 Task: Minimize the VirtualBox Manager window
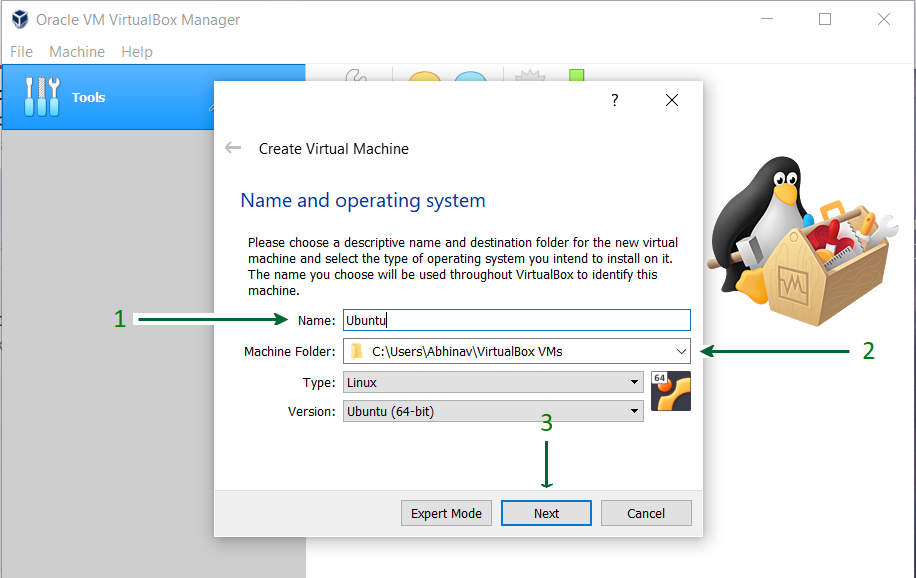coord(767,19)
